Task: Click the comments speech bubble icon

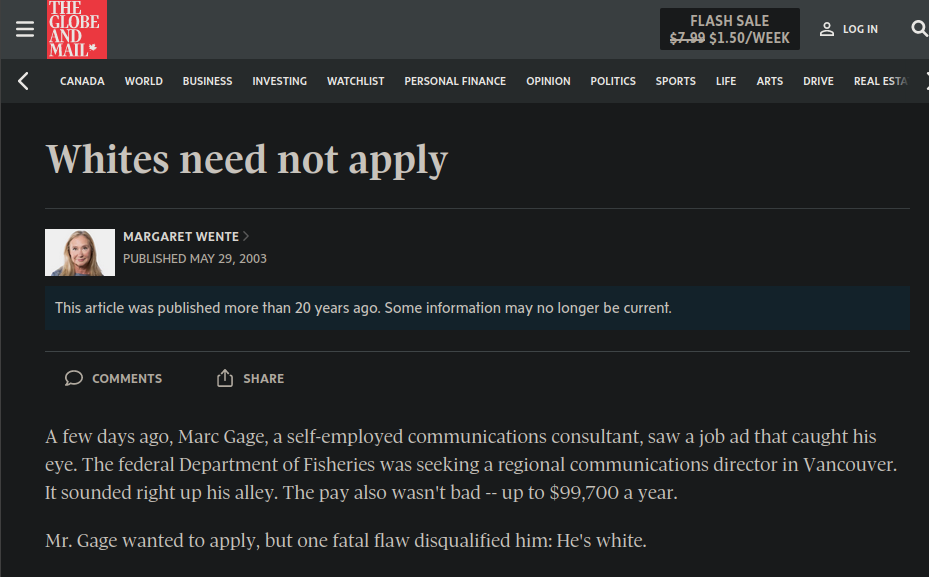Action: 73,378
